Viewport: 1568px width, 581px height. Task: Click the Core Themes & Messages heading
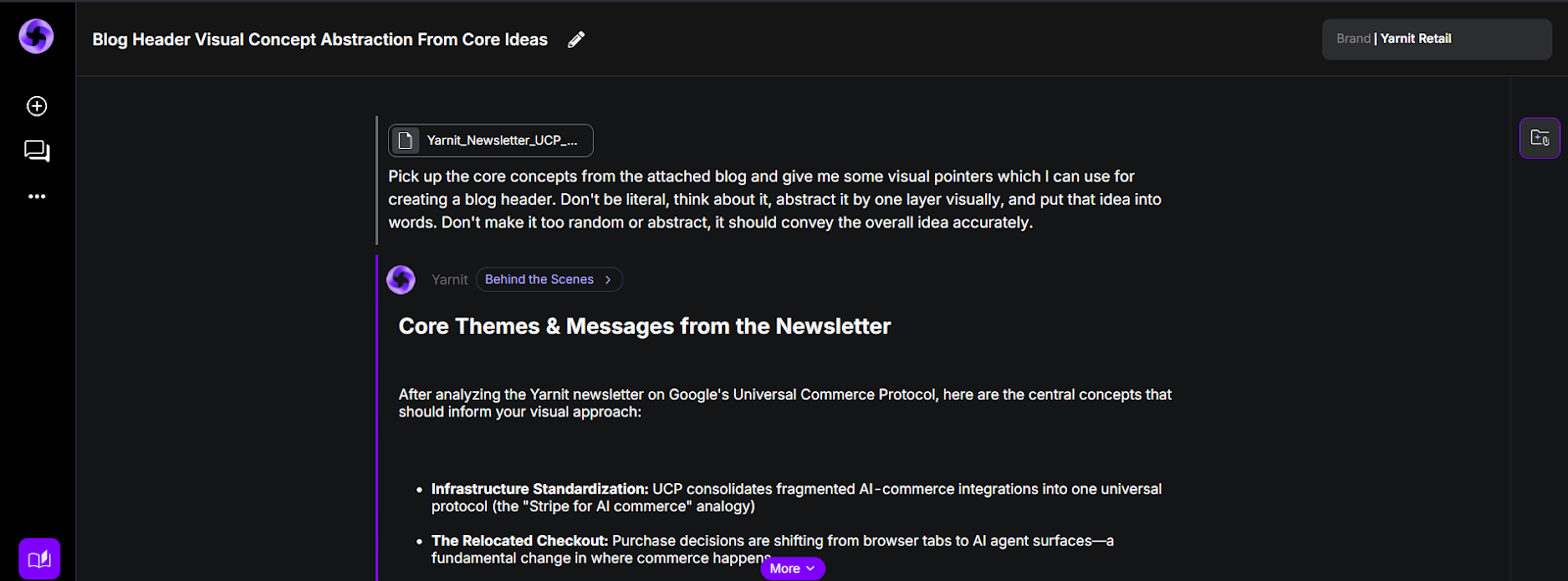[x=644, y=326]
